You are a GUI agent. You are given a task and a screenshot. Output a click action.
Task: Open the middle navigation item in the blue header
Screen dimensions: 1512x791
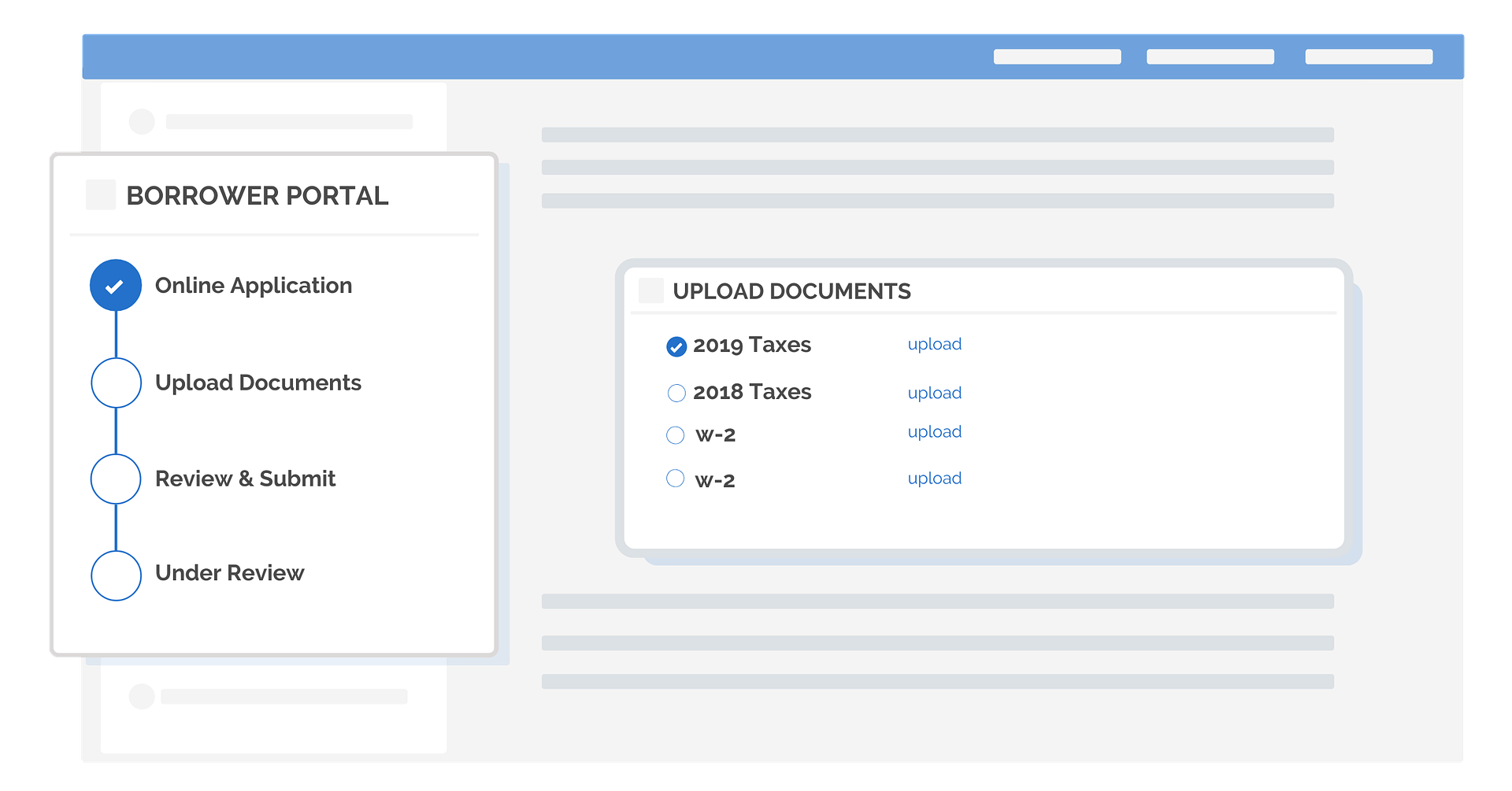point(1210,57)
